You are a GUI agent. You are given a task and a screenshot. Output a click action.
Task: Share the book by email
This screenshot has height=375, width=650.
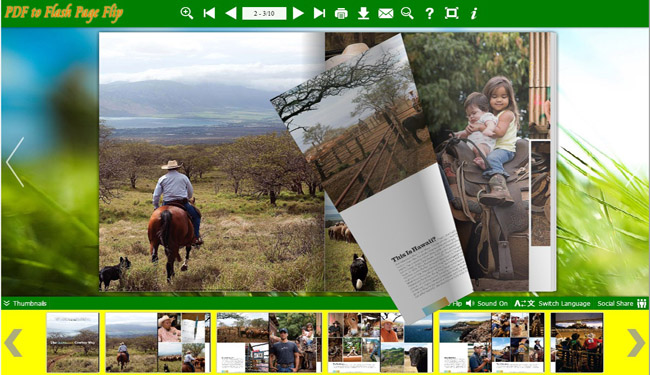pyautogui.click(x=386, y=14)
